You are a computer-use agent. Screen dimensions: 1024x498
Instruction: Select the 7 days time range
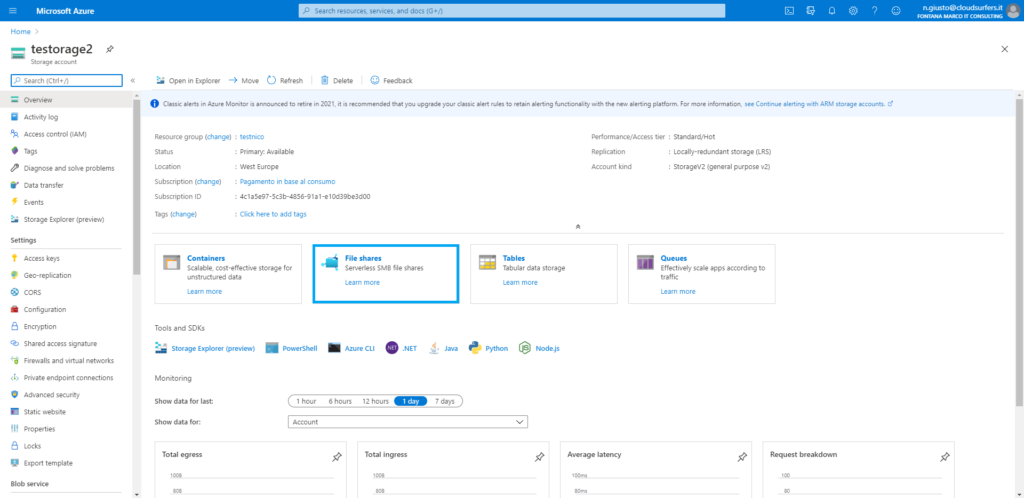coord(445,401)
